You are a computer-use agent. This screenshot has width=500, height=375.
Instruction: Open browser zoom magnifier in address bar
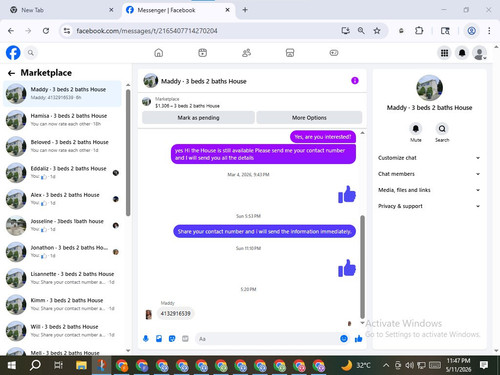(361, 31)
